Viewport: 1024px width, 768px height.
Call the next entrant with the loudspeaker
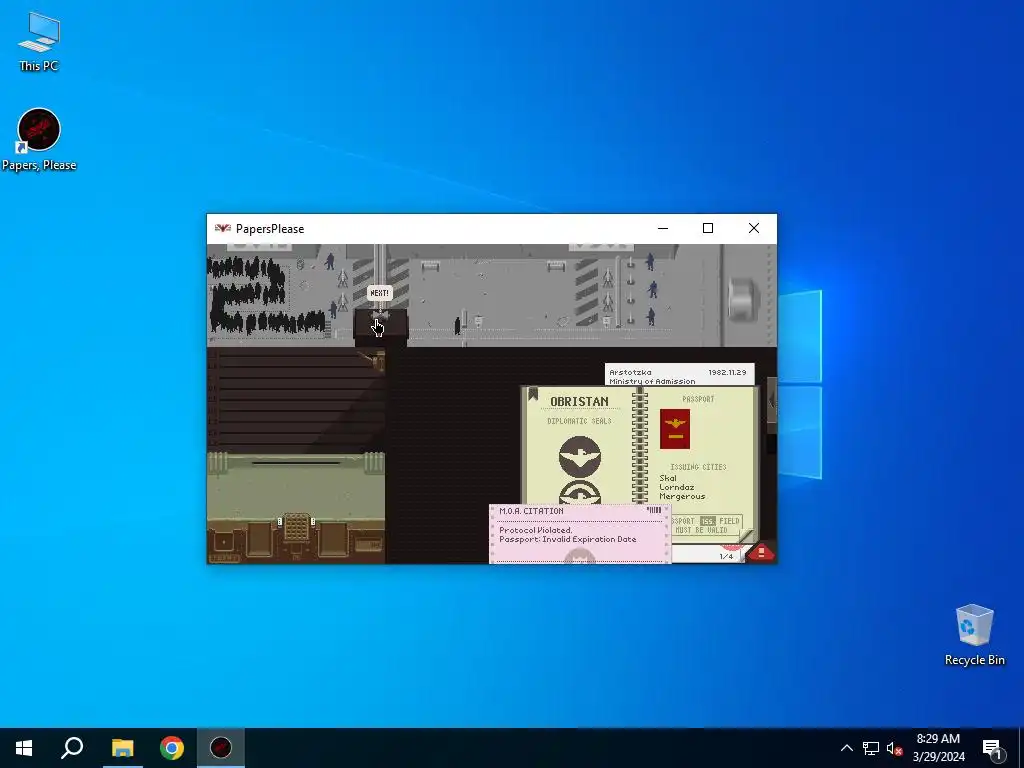click(380, 317)
